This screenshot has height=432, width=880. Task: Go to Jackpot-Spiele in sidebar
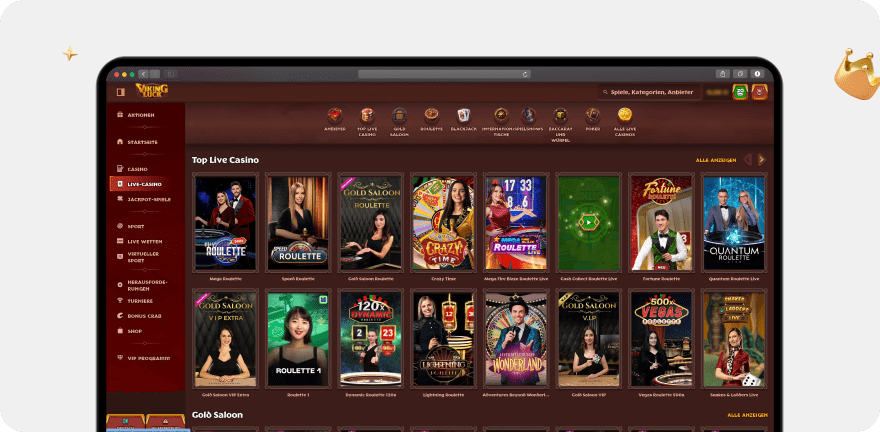pos(148,199)
